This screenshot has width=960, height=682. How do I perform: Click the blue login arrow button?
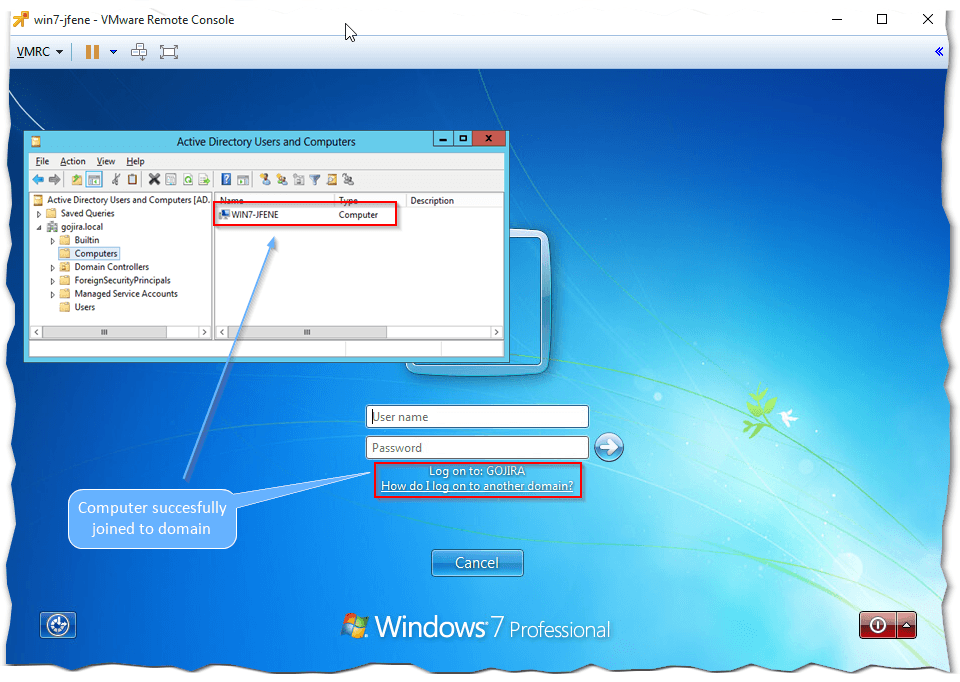pos(609,447)
